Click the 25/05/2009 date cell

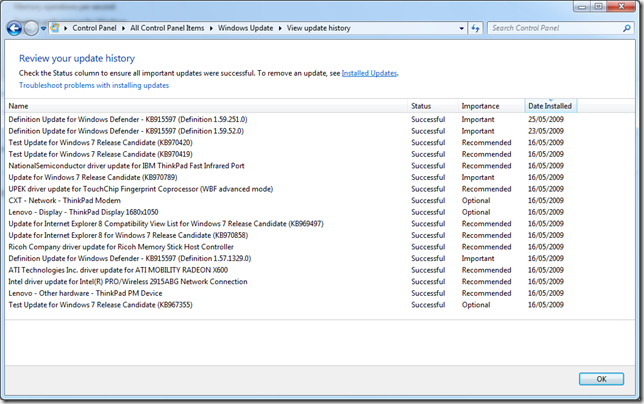tap(546, 119)
